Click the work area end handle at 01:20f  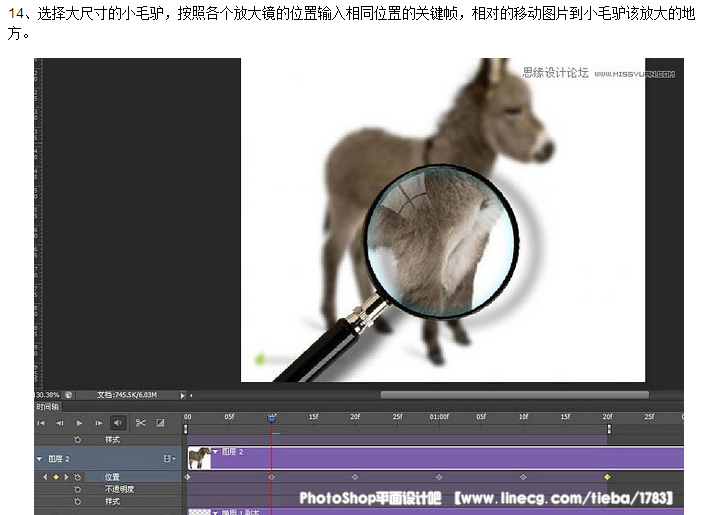(x=609, y=429)
